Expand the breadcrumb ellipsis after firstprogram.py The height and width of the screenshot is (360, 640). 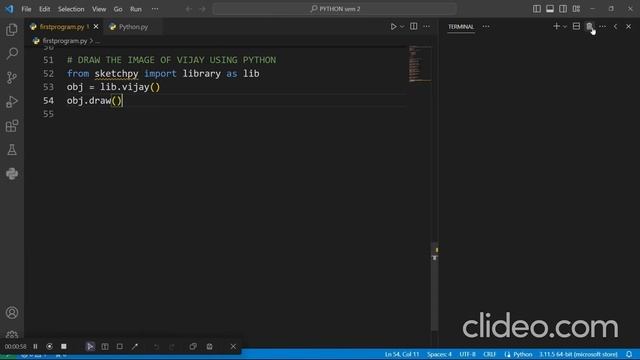pos(97,41)
